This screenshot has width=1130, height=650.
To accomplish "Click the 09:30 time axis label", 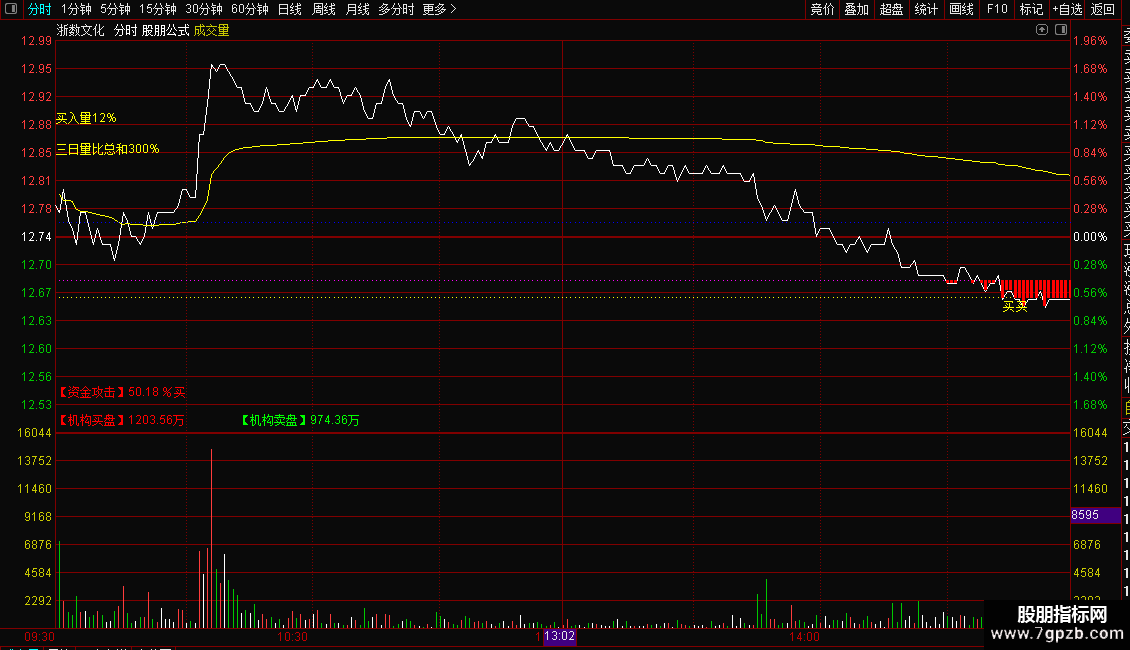I will tap(40, 637).
